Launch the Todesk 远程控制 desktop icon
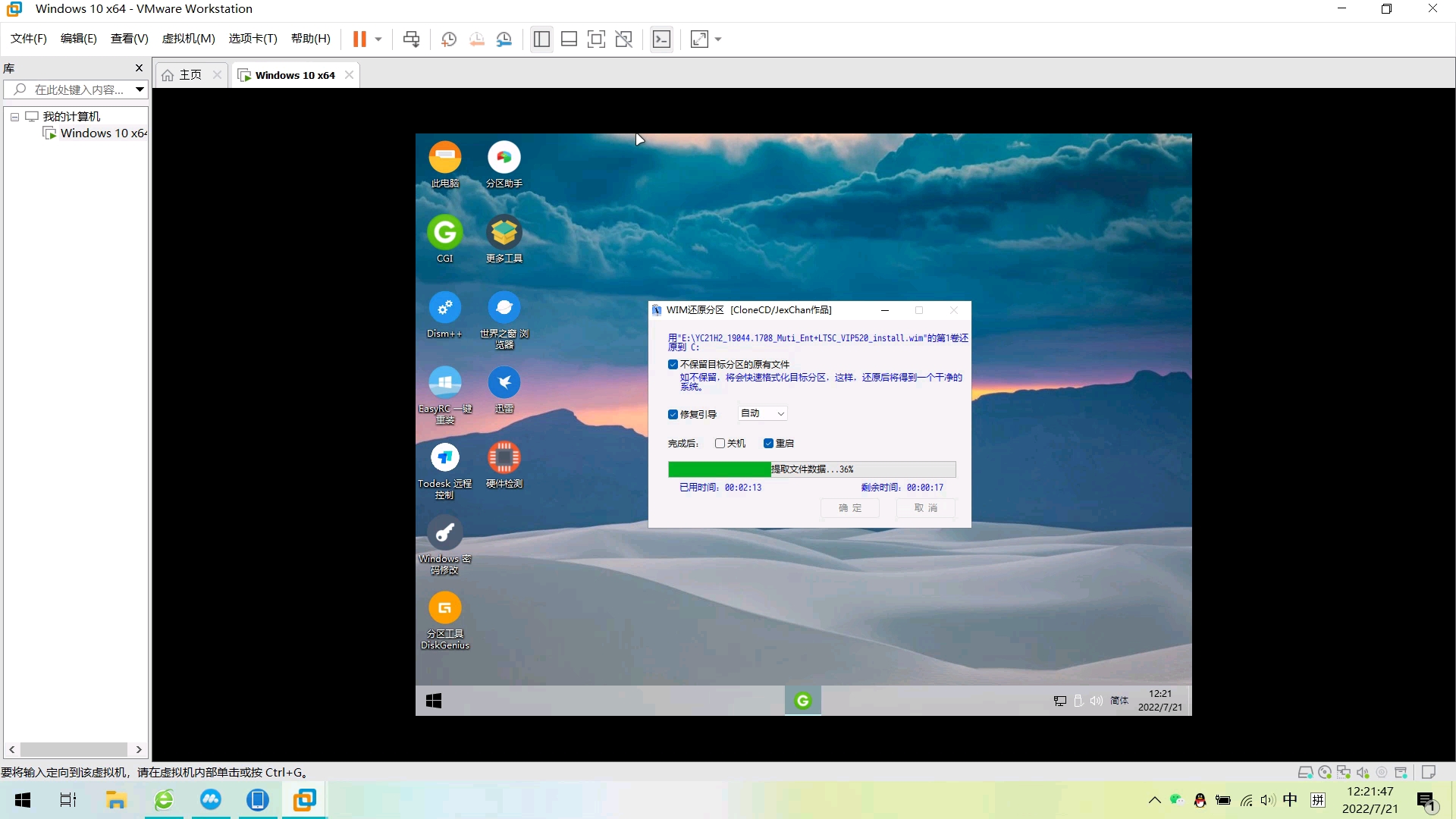 click(445, 469)
